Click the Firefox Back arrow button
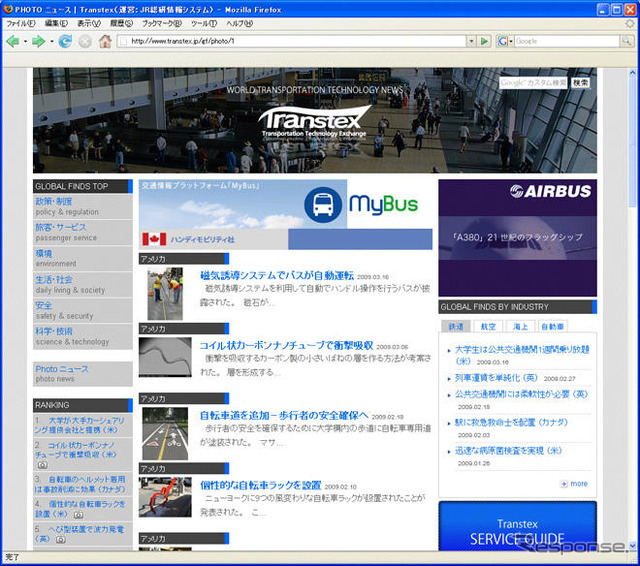This screenshot has height=566, width=640. (13, 41)
